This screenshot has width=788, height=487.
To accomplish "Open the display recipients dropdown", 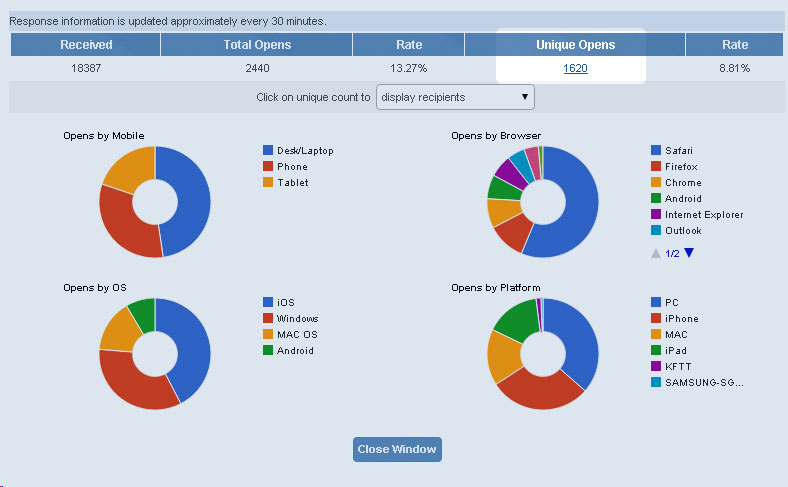I will click(x=455, y=97).
